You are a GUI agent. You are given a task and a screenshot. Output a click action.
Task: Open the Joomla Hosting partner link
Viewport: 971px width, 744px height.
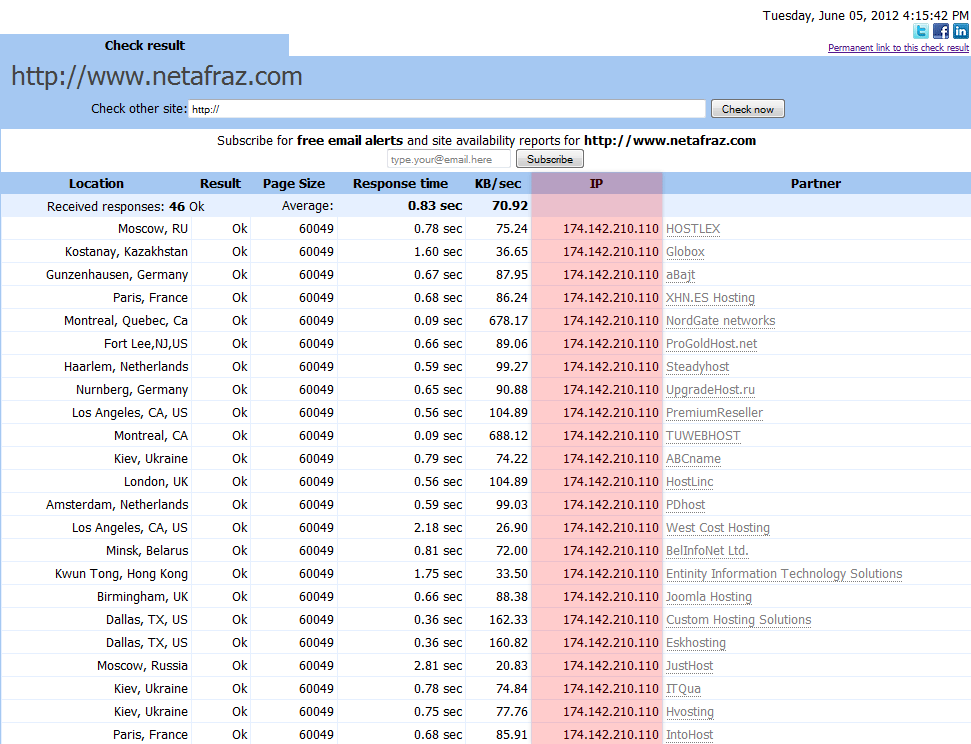pos(708,597)
